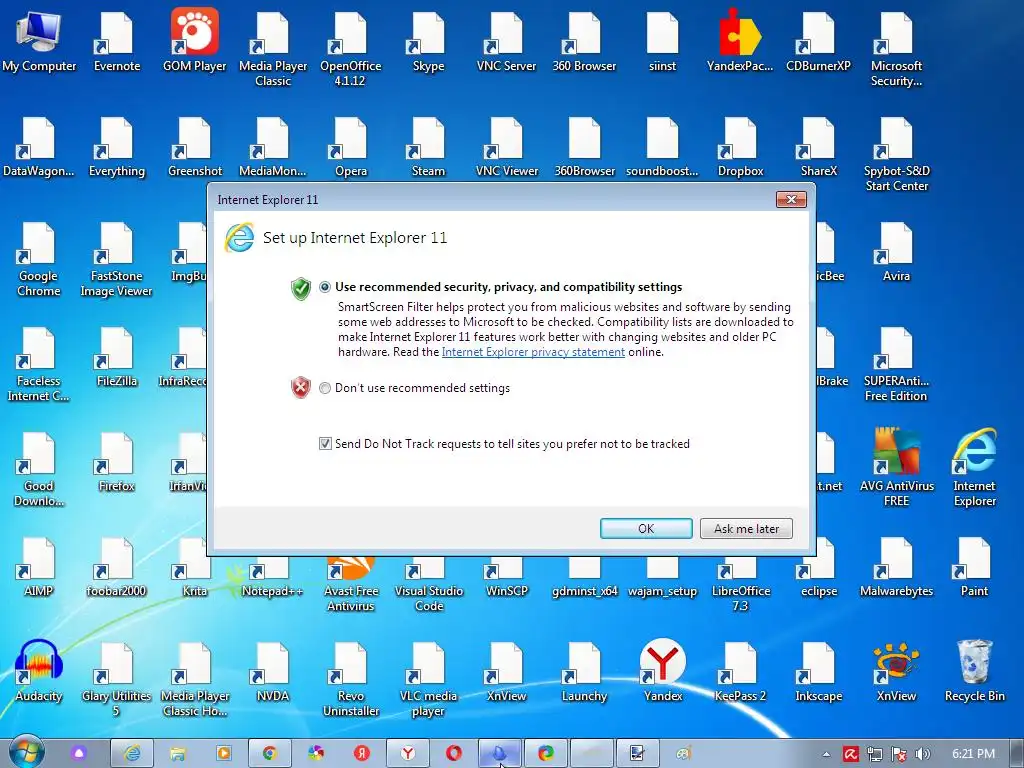1024x768 pixels.
Task: Select the Inkscape desktop shortcut
Action: click(x=818, y=672)
